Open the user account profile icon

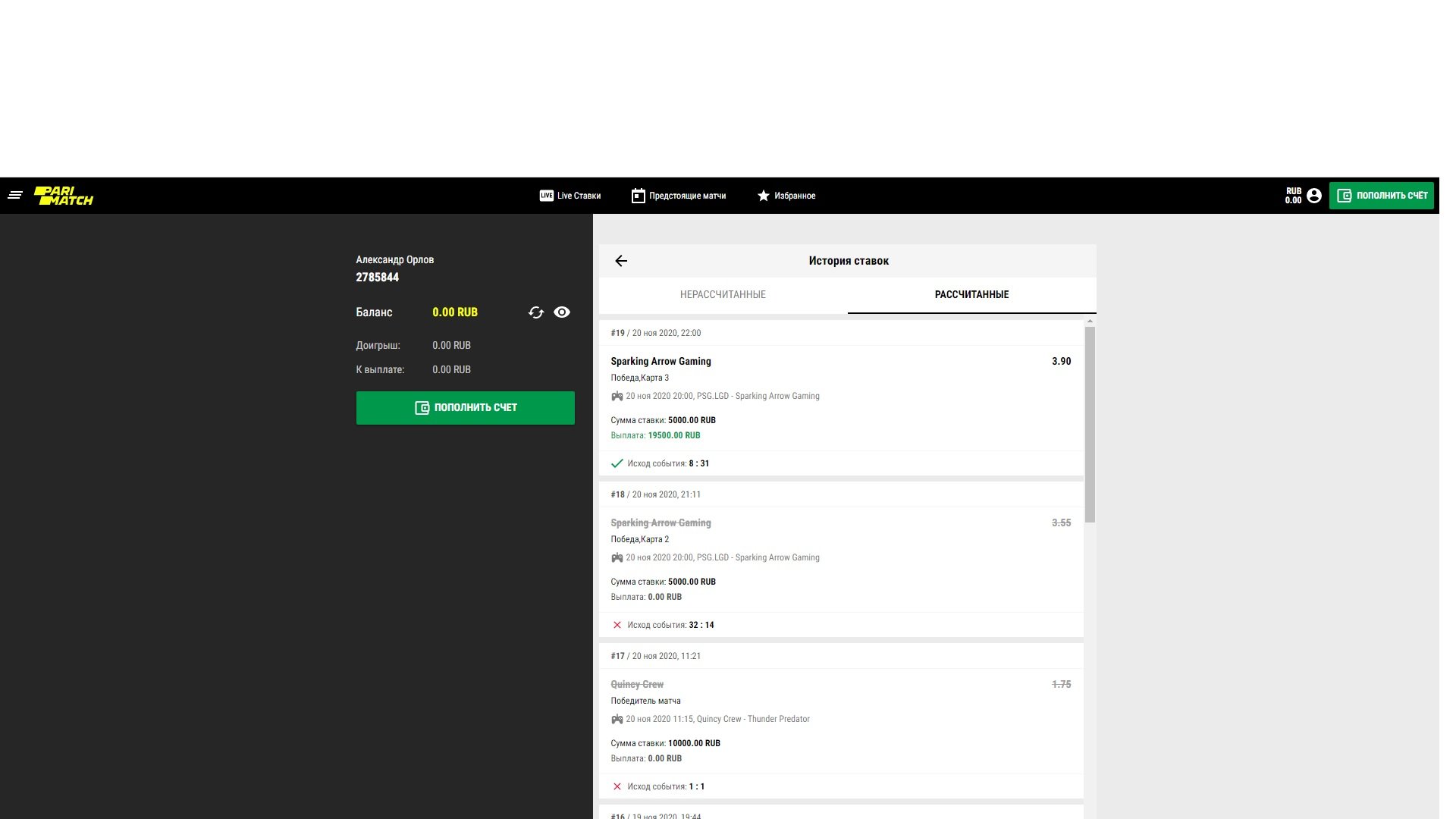click(1314, 196)
